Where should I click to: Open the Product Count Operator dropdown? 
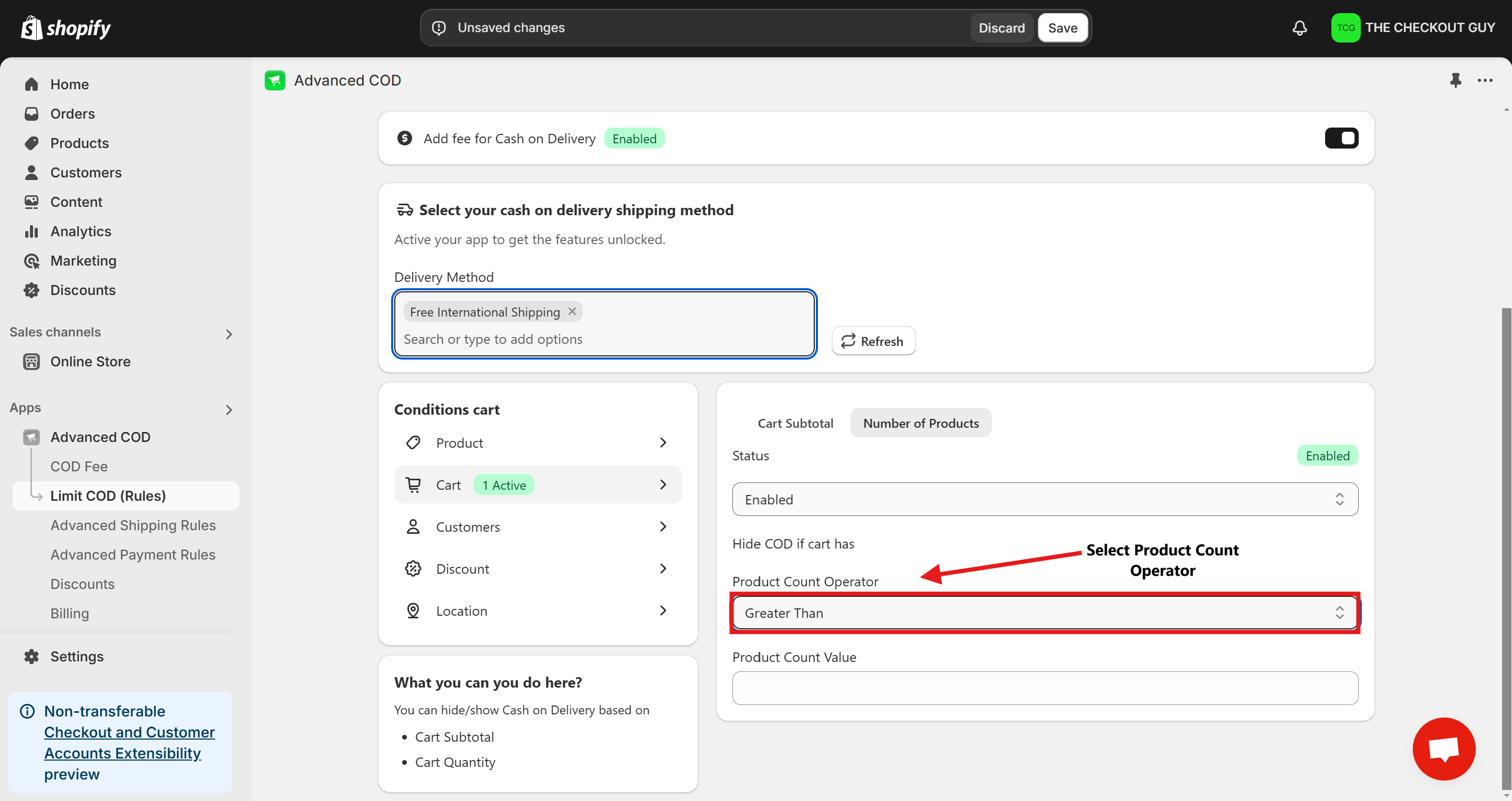1045,613
